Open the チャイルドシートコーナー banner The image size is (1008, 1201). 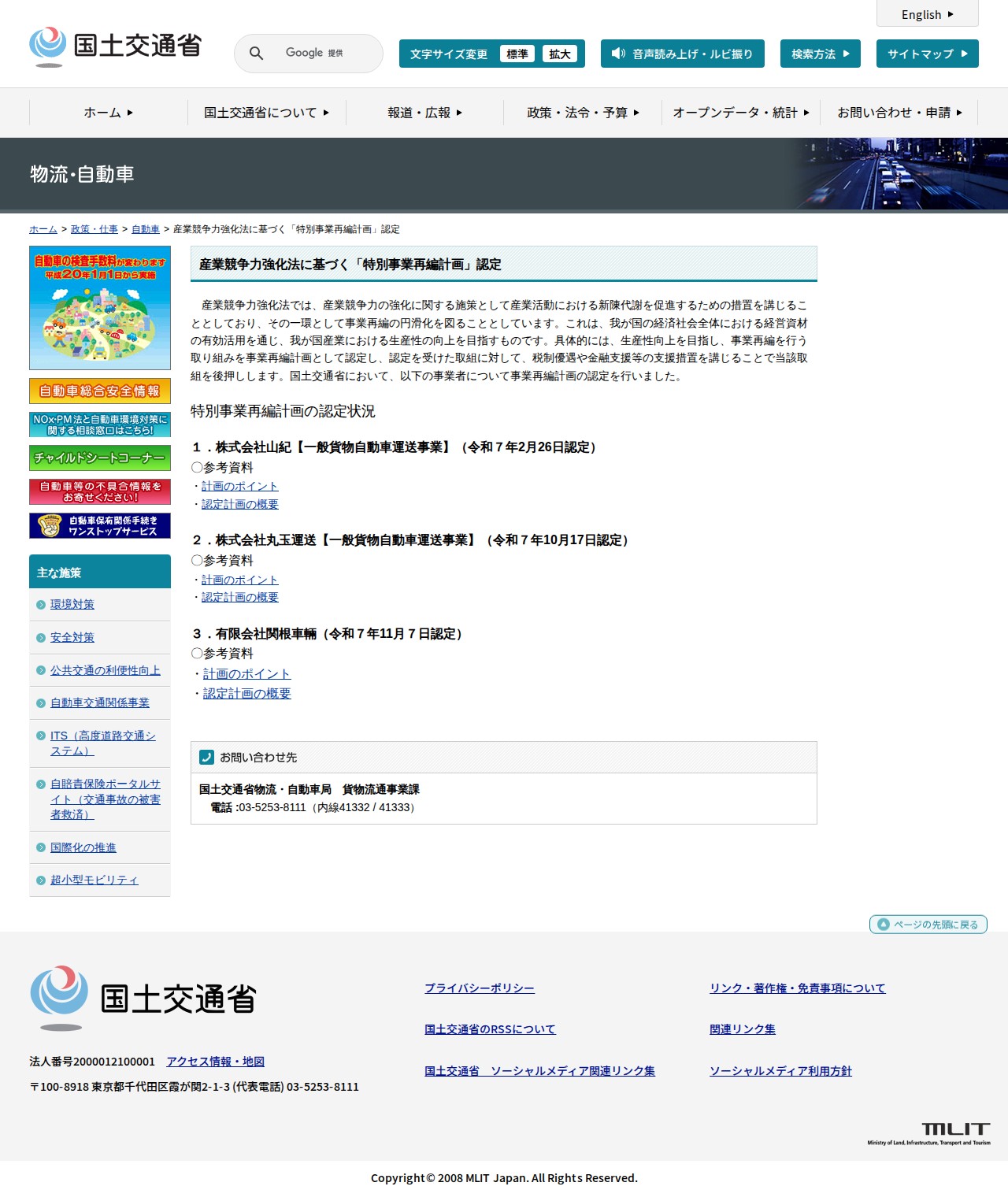pos(100,458)
